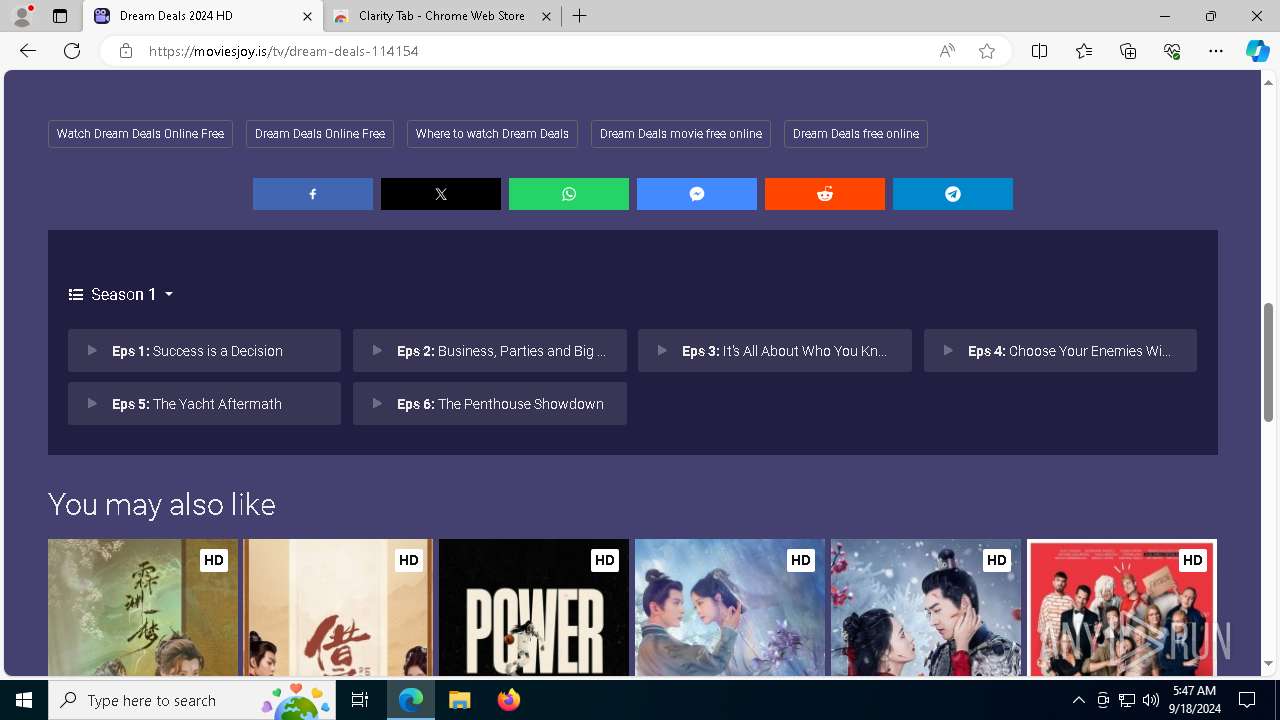Viewport: 1280px width, 720px height.
Task: Select the Dream Deals 2024 HD tab
Action: point(200,16)
